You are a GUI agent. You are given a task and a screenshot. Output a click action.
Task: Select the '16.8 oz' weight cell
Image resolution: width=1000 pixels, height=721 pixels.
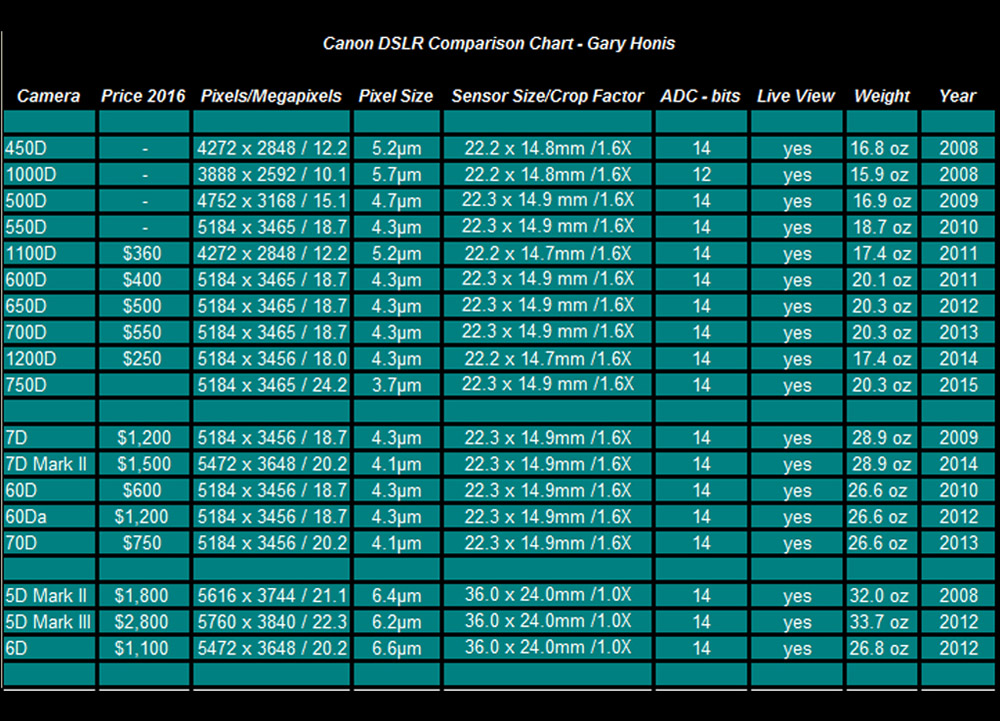(882, 148)
